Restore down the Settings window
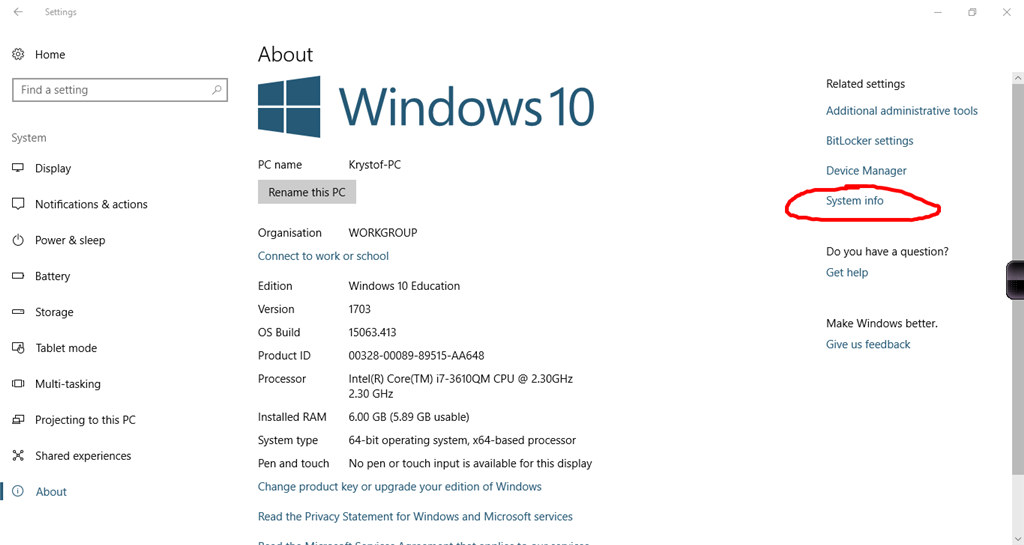Screen dimensions: 1024x545 972,12
